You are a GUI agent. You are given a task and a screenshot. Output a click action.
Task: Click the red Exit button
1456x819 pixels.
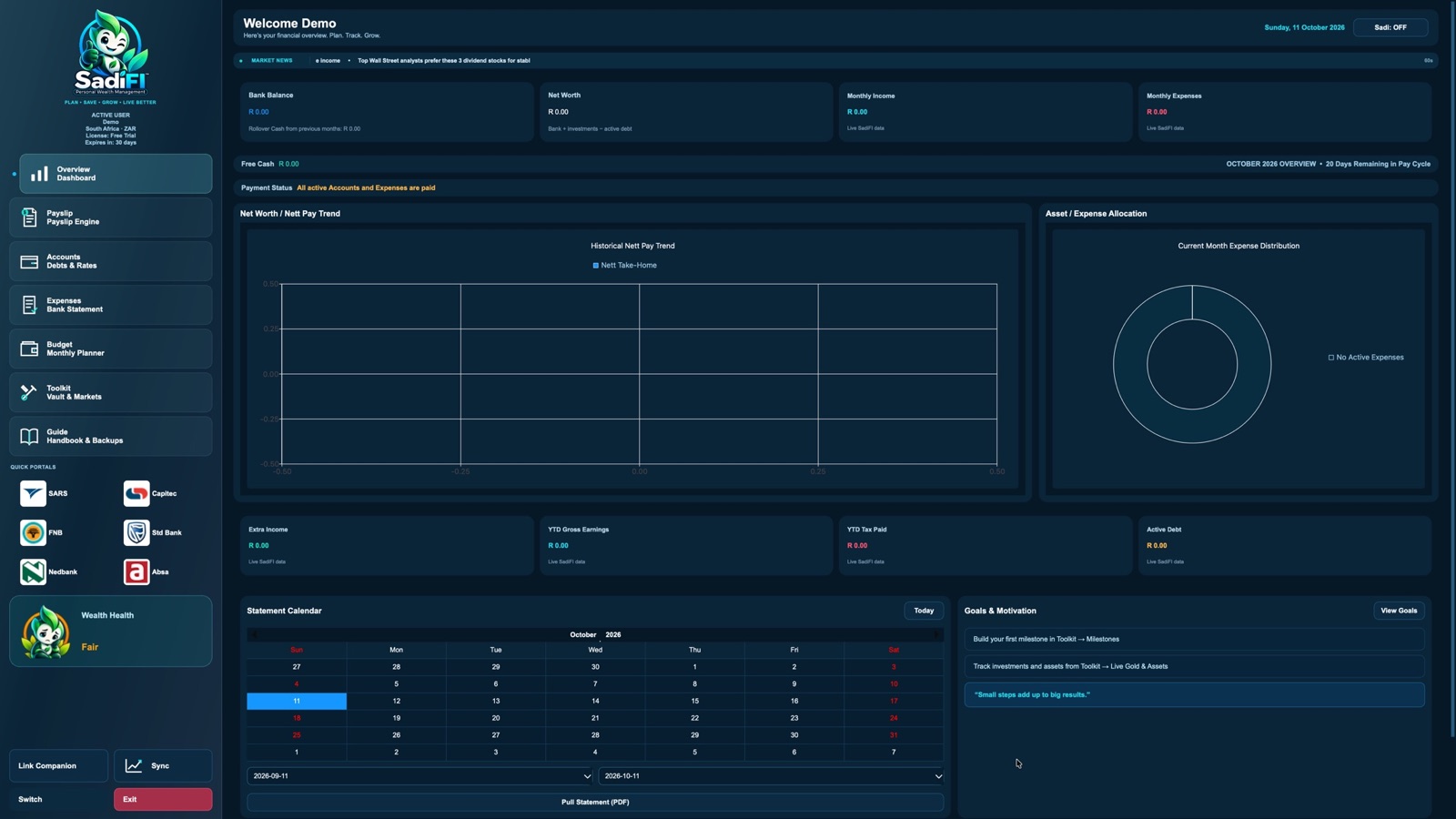coord(163,799)
